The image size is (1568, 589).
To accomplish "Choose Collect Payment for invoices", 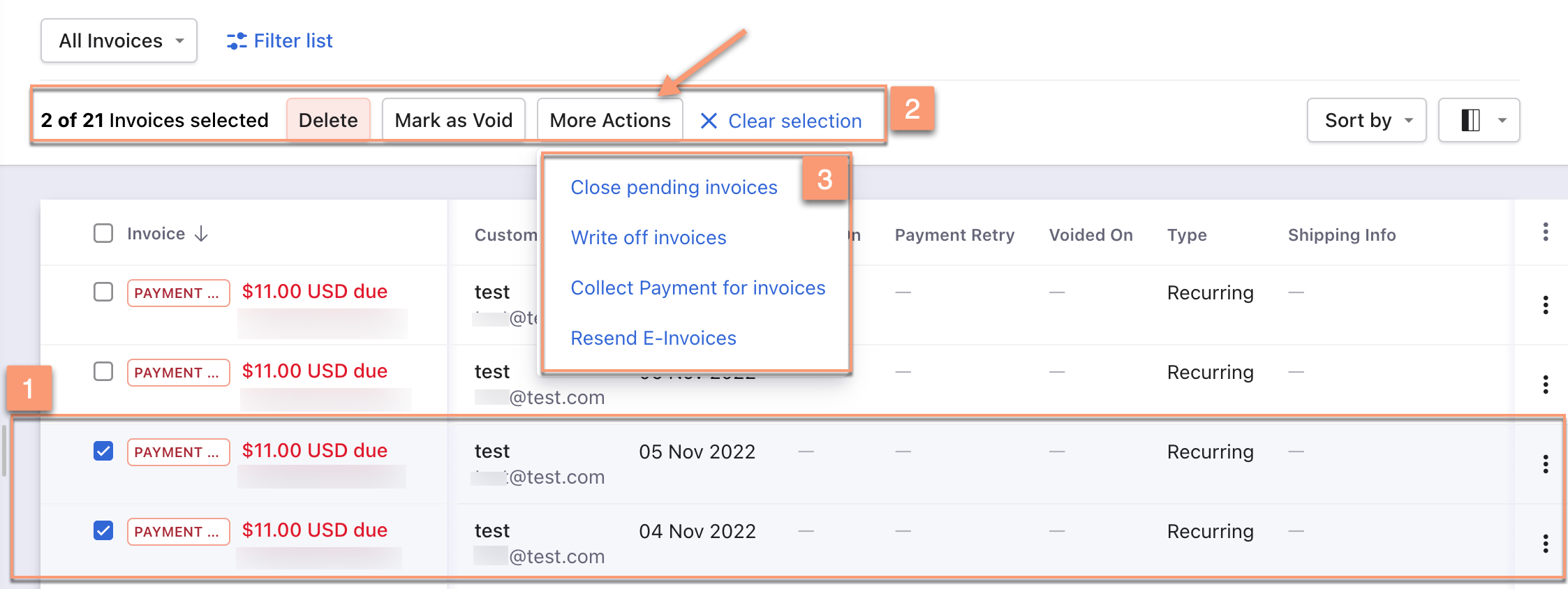I will coord(698,288).
